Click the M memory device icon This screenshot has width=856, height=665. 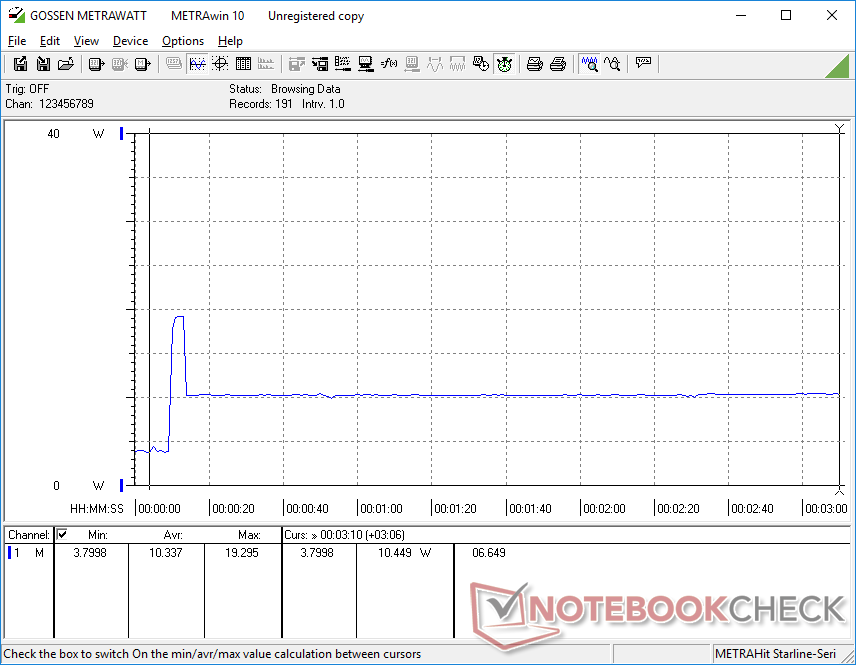tap(142, 64)
